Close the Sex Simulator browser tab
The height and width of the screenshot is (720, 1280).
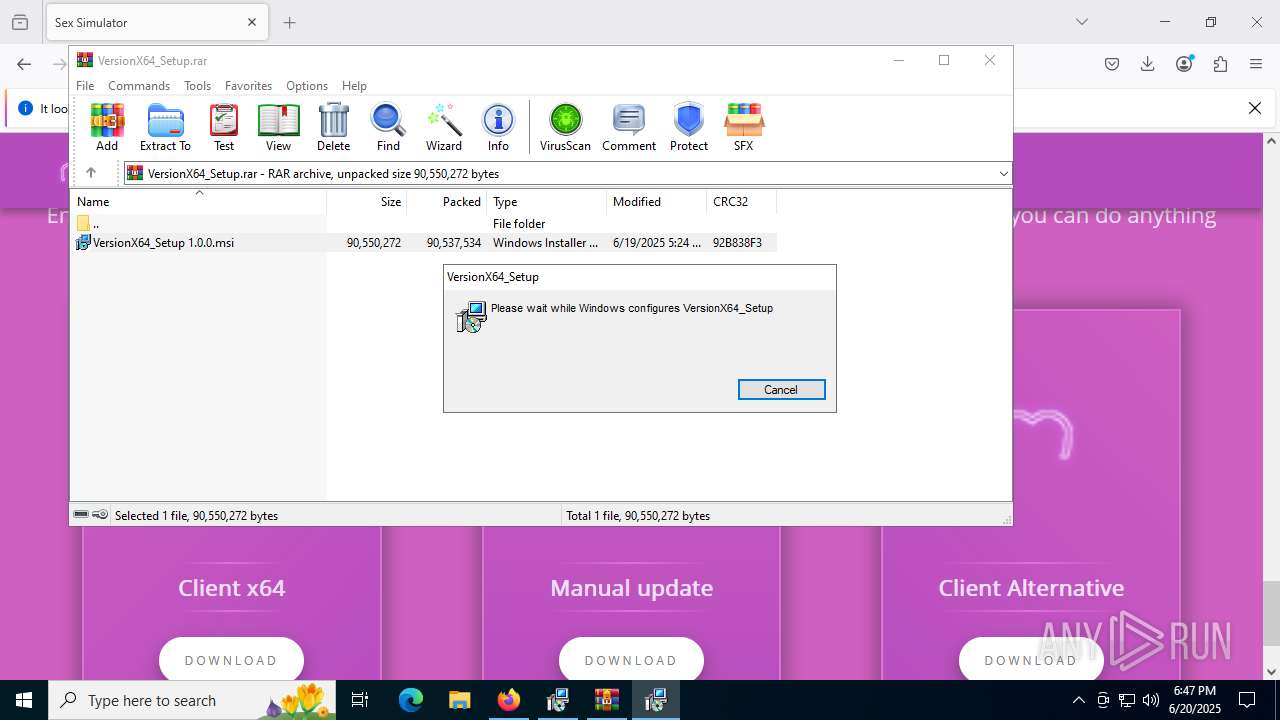[x=252, y=22]
